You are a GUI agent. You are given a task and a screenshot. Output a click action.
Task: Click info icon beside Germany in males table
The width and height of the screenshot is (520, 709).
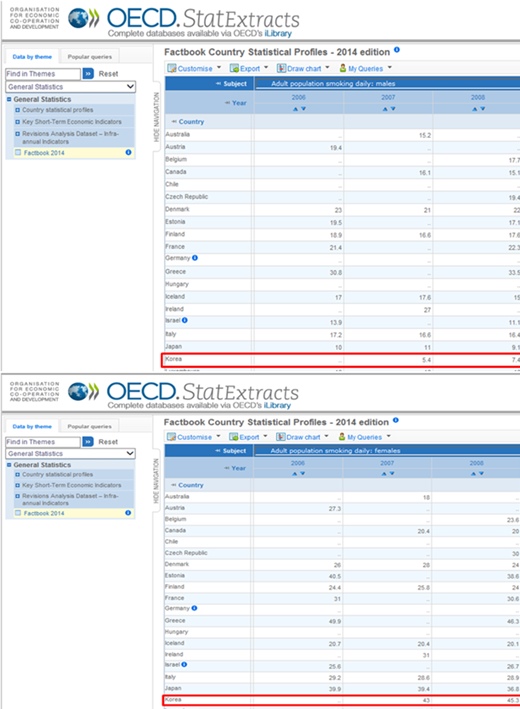click(195, 258)
